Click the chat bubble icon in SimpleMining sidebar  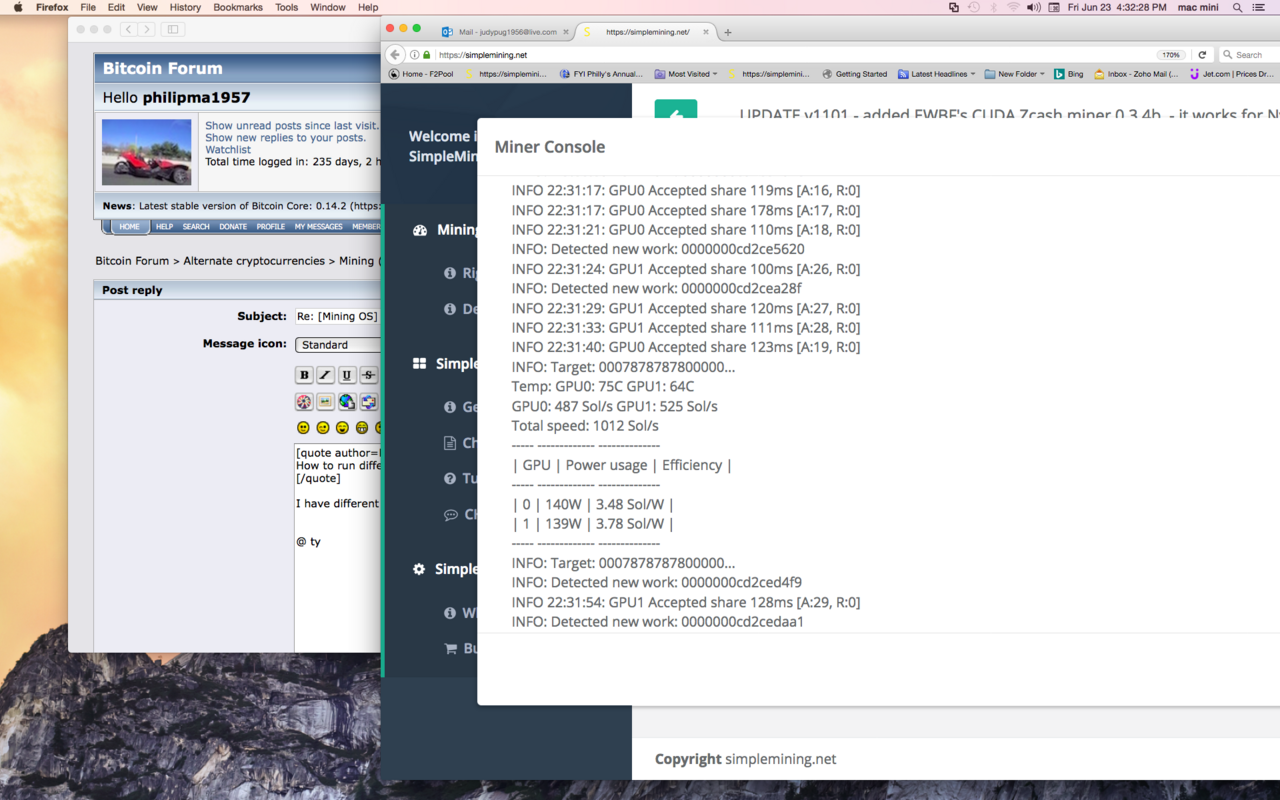[450, 515]
